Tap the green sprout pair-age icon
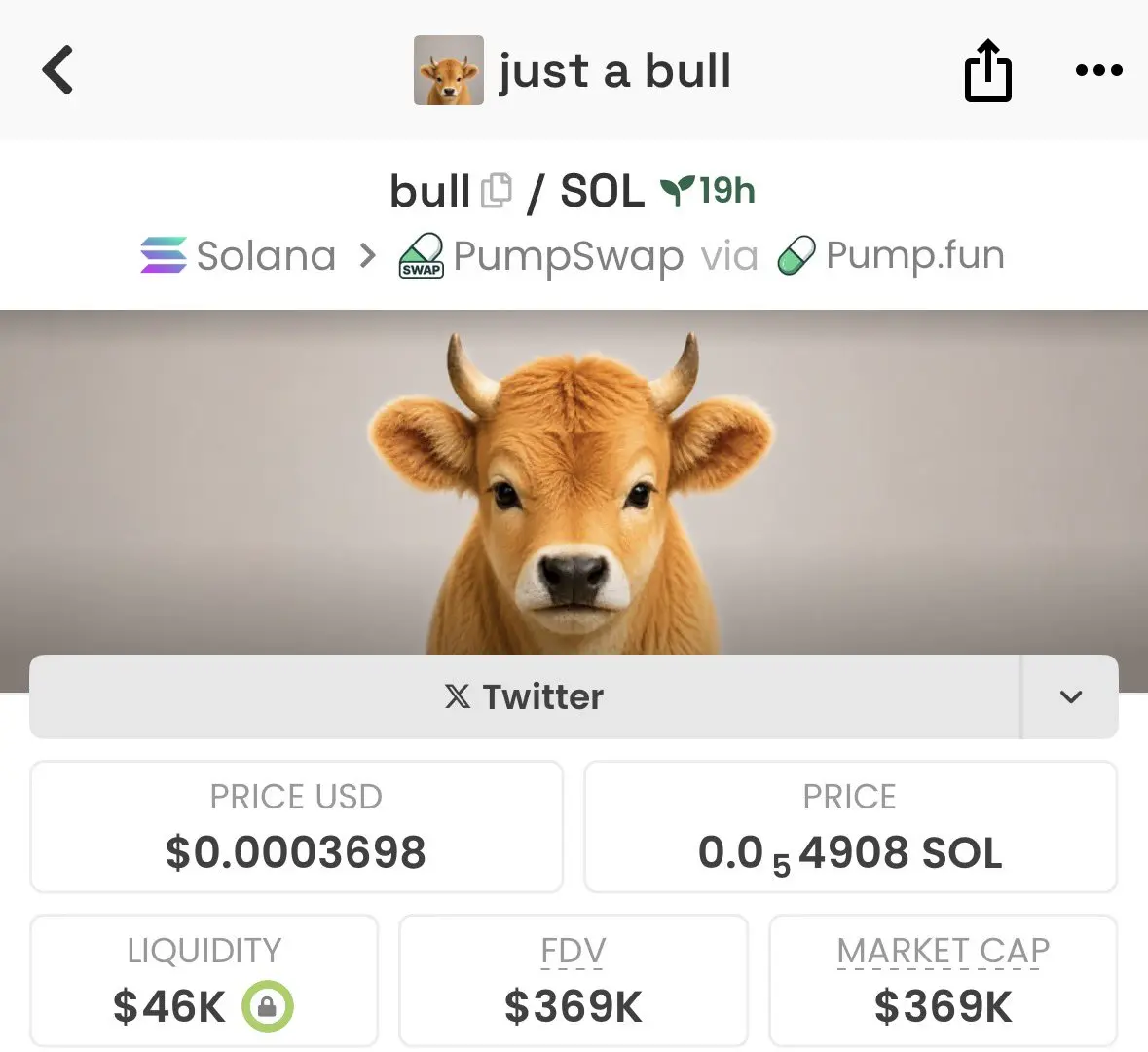 [676, 191]
